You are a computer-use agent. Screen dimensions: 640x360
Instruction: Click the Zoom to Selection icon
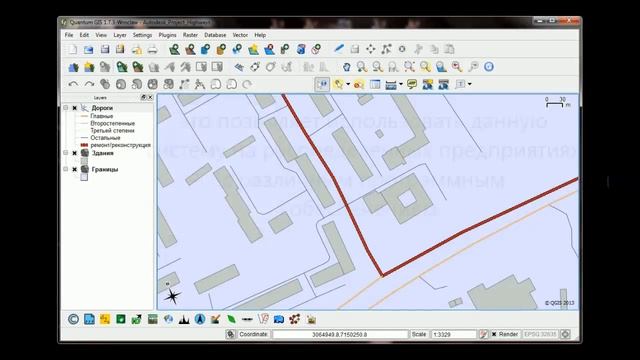[425, 67]
